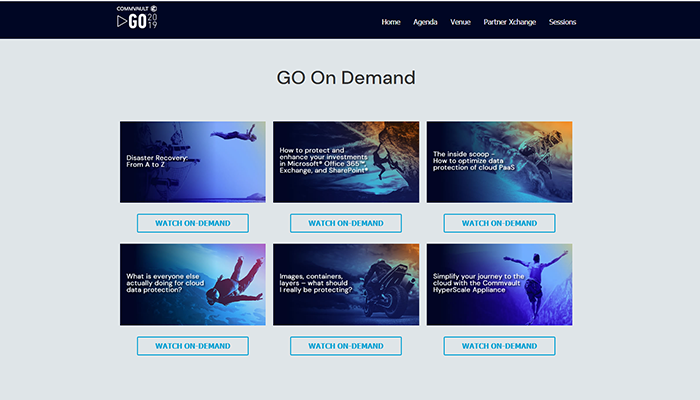Image resolution: width=700 pixels, height=400 pixels.
Task: Open the Home menu item
Action: (x=391, y=22)
